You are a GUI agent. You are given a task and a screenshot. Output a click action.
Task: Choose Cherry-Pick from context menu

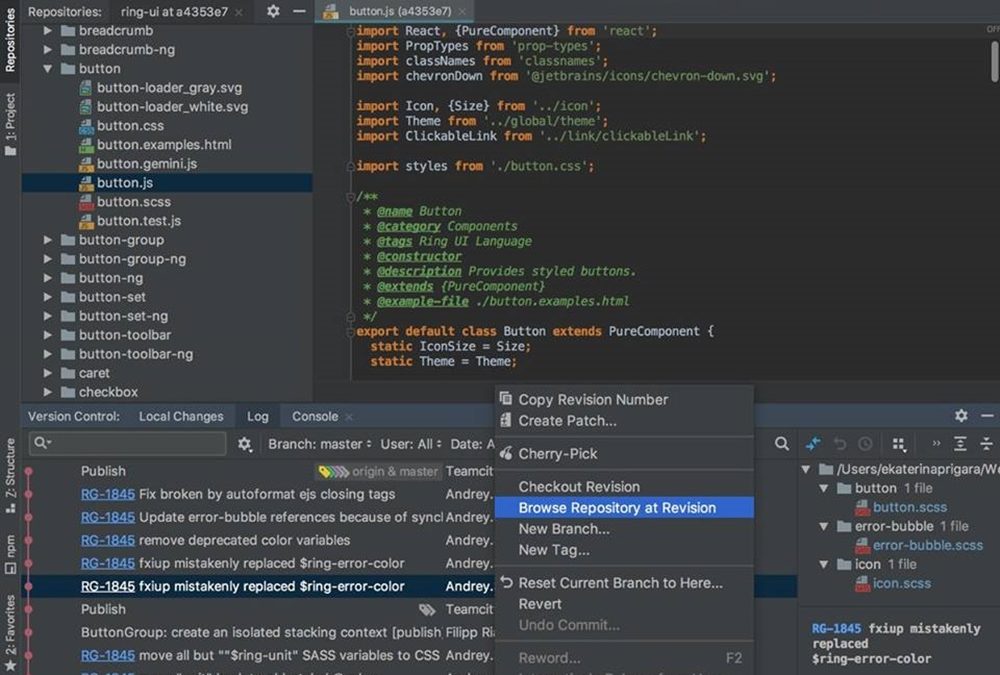click(x=624, y=454)
